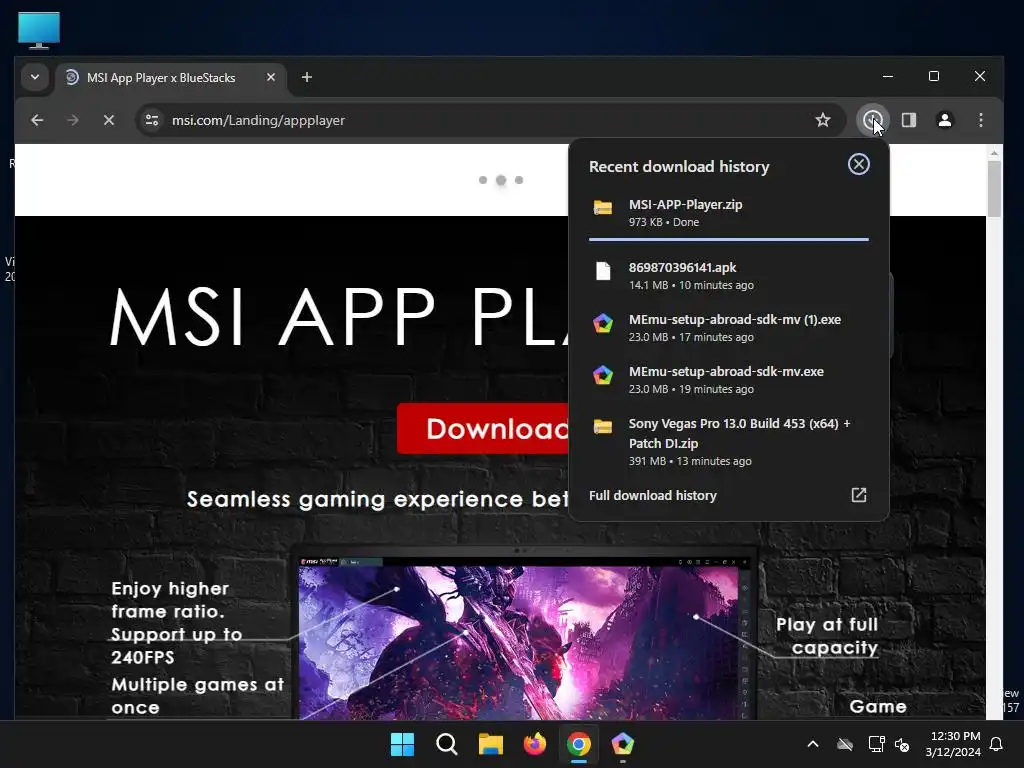This screenshot has height=768, width=1024.
Task: Click the red Download button on page
Action: click(483, 428)
